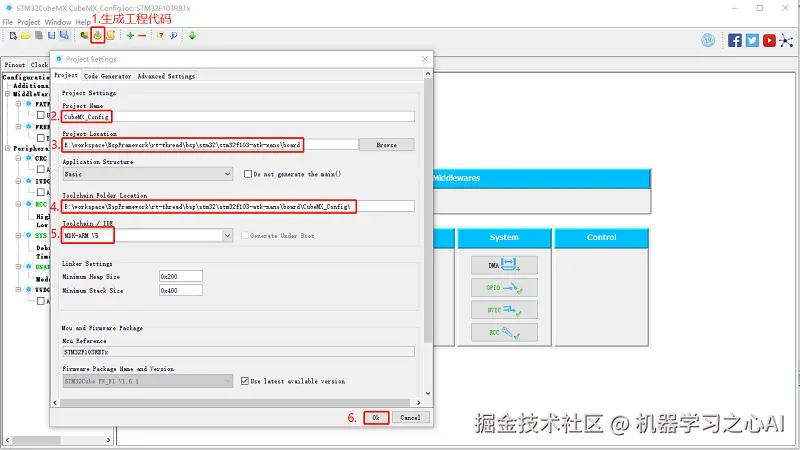Click the blue dot icon beside SYS

(x=29, y=235)
